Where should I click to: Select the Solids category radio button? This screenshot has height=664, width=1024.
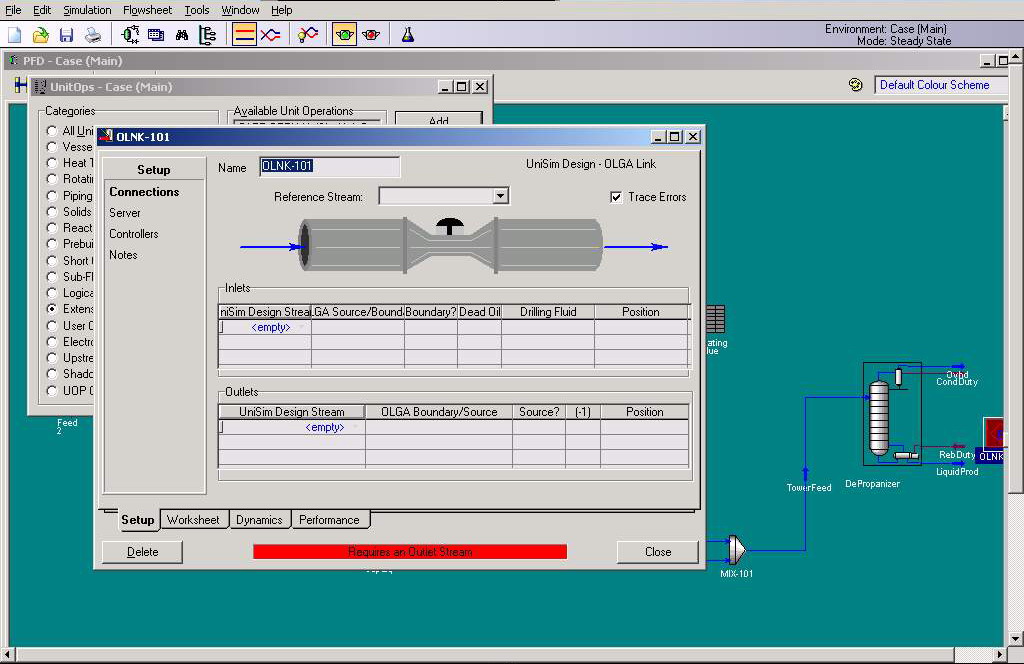coord(52,212)
